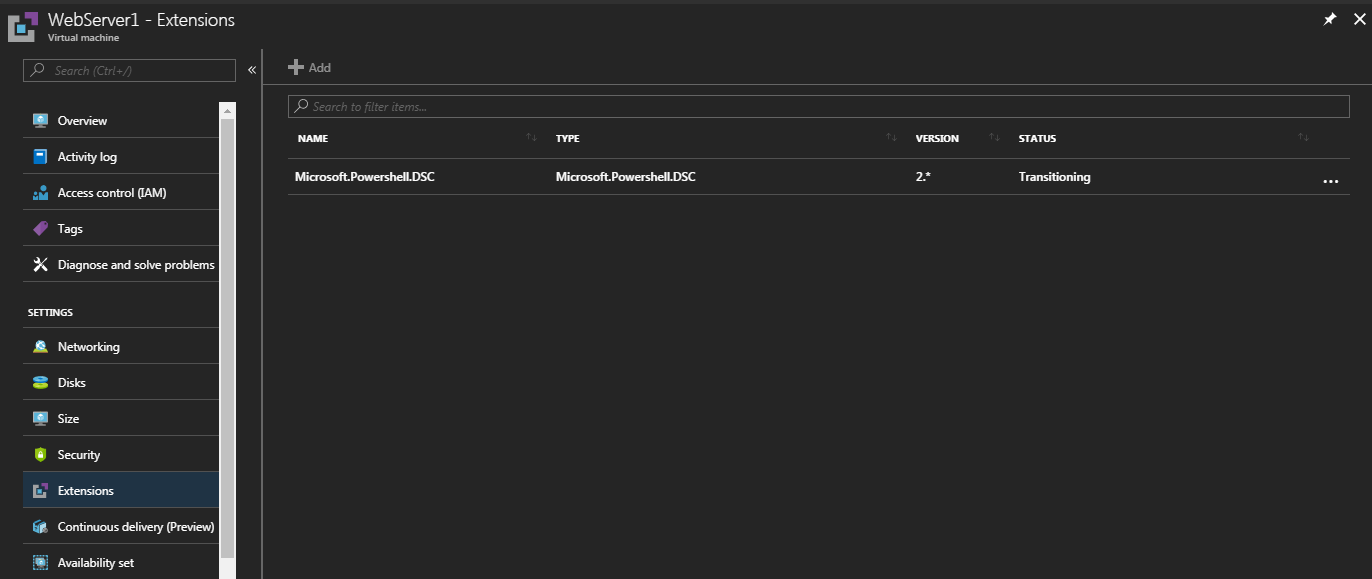Click the green Security shield icon
Viewport: 1372px width, 579px height.
(x=40, y=454)
